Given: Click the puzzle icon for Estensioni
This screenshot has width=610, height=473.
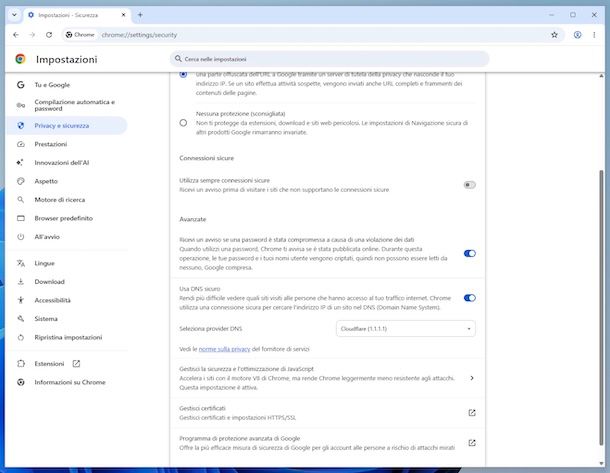Looking at the screenshot, I should point(21,364).
